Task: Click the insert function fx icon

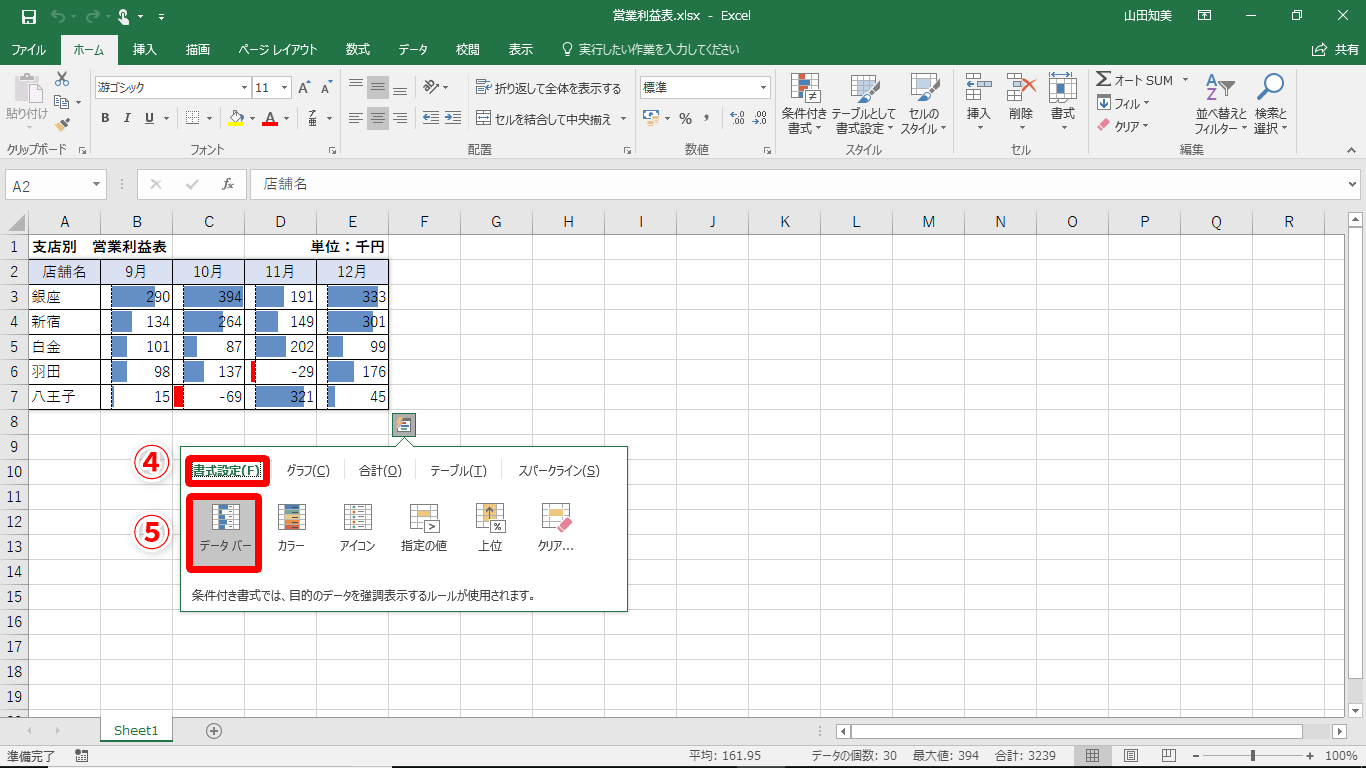Action: click(x=228, y=184)
